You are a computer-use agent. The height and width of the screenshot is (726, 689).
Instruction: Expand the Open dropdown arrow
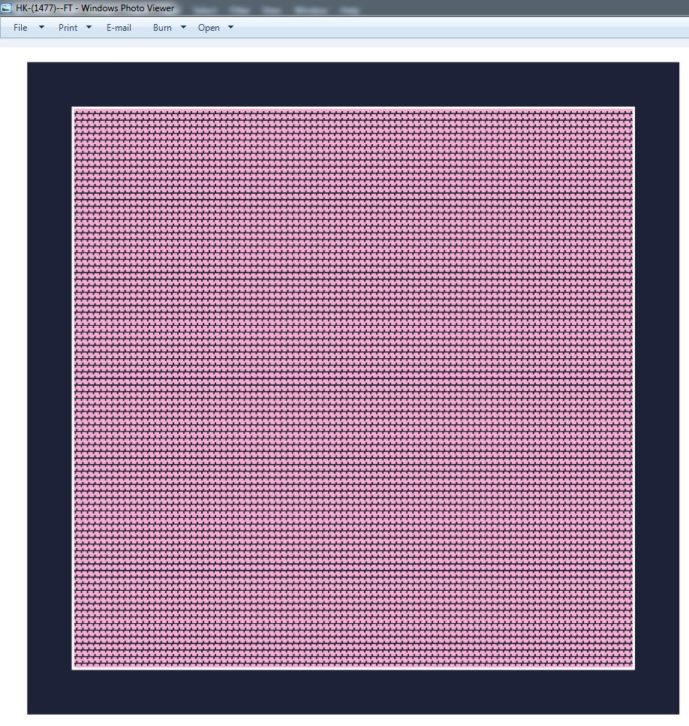(231, 27)
